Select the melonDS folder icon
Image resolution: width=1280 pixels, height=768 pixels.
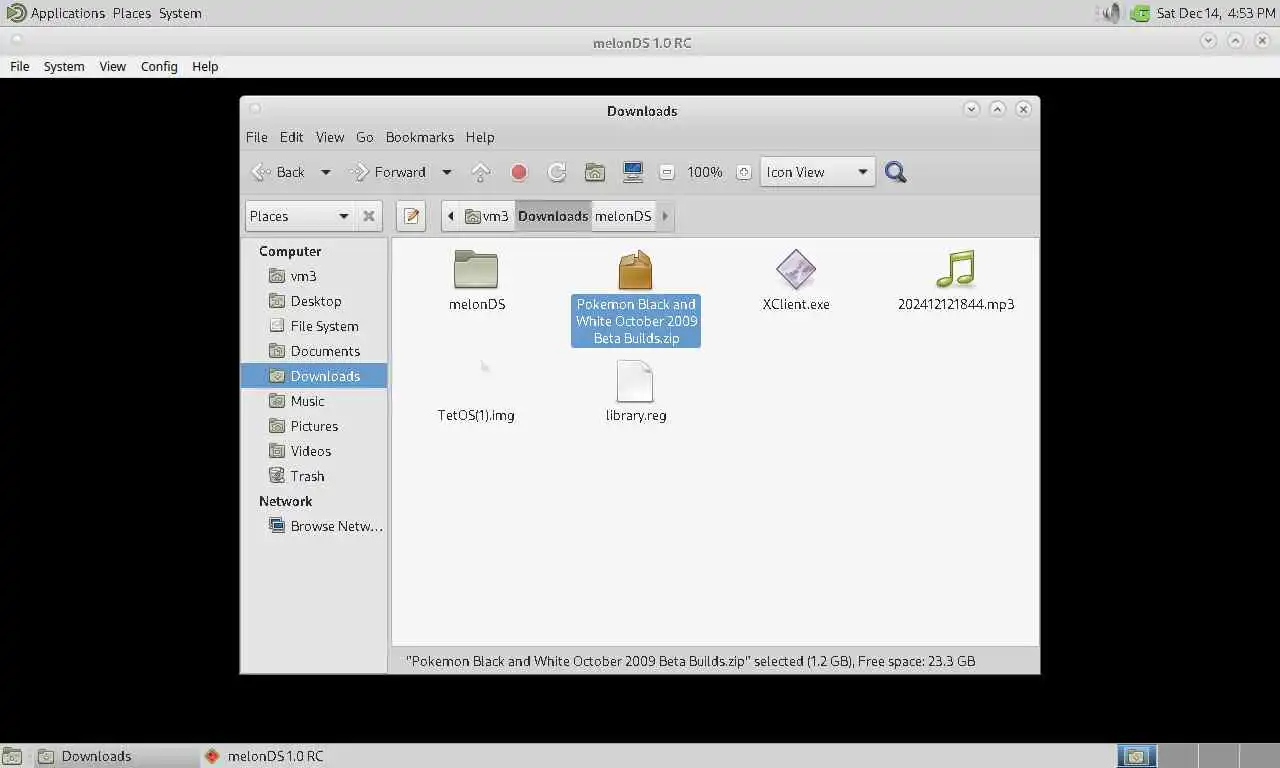coord(476,270)
